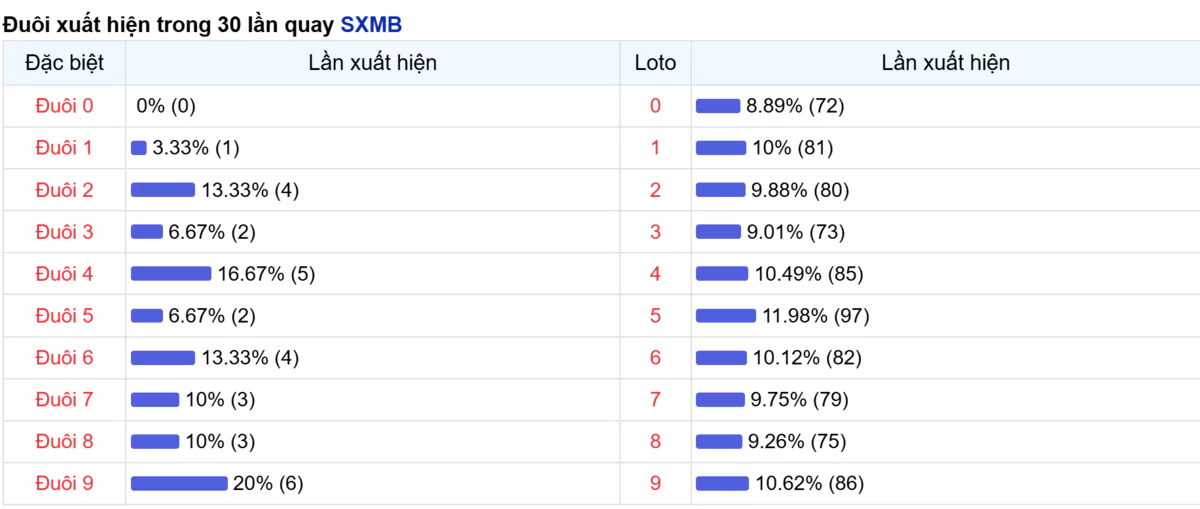The height and width of the screenshot is (509, 1200).
Task: Select Loto number 1 in red
Action: pyautogui.click(x=655, y=147)
